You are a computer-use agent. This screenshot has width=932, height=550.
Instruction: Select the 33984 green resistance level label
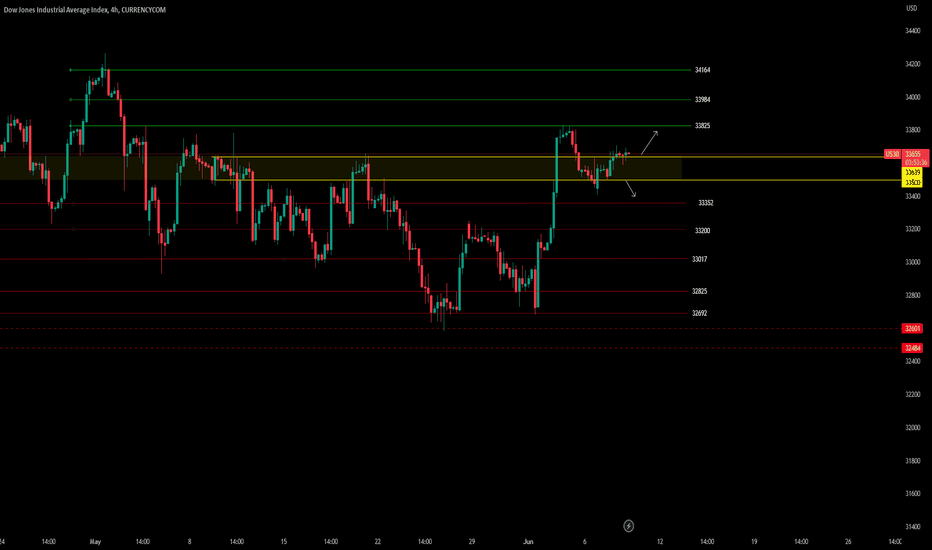702,99
